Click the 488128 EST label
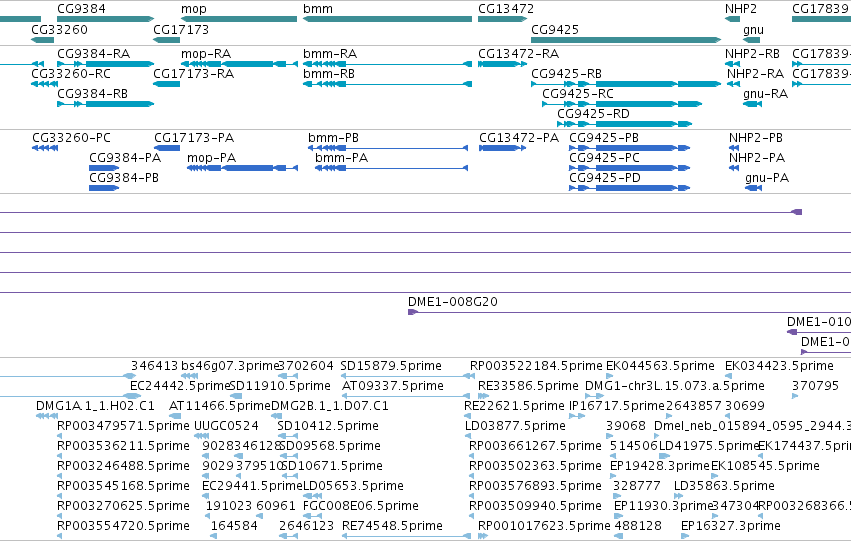 point(638,526)
